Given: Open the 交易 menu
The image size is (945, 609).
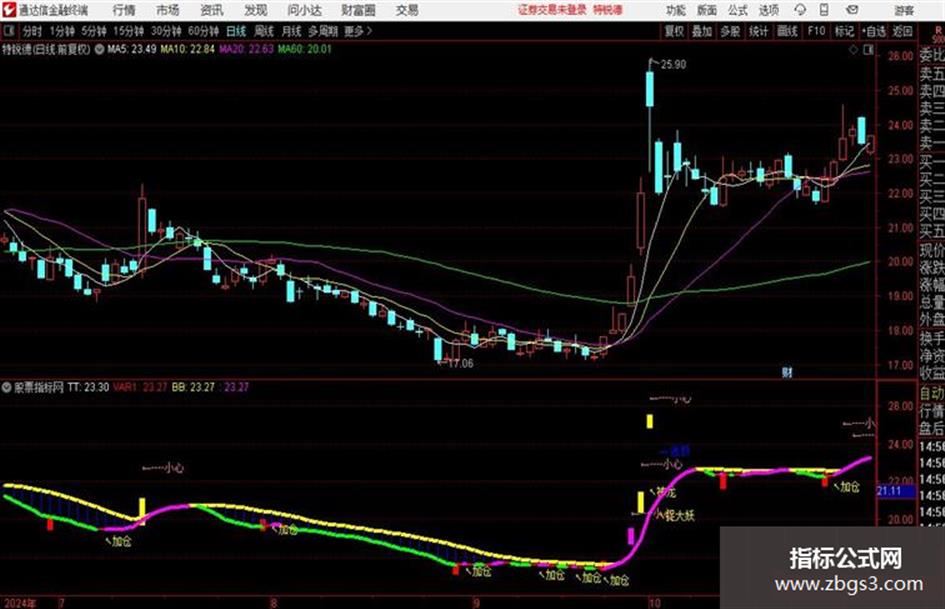Looking at the screenshot, I should click(407, 10).
